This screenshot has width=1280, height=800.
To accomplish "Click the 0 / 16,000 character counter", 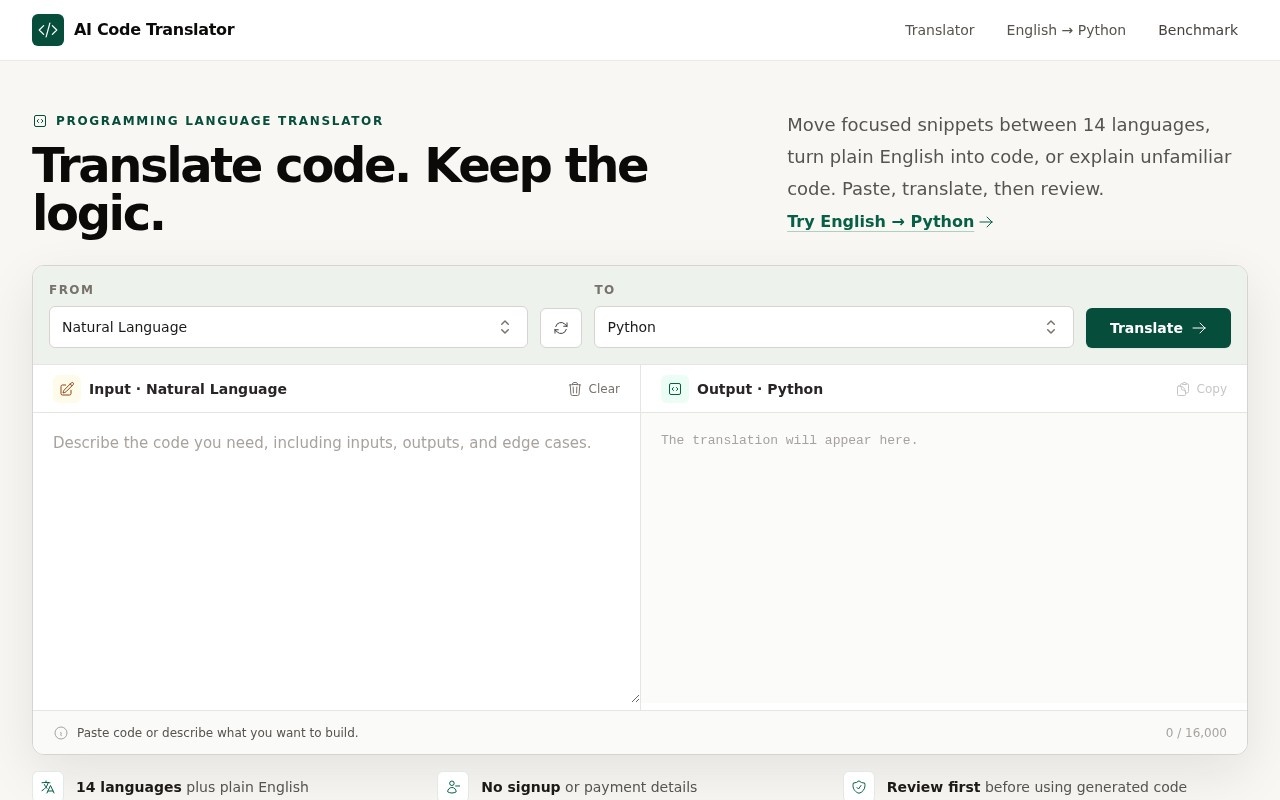I will click(x=1196, y=733).
